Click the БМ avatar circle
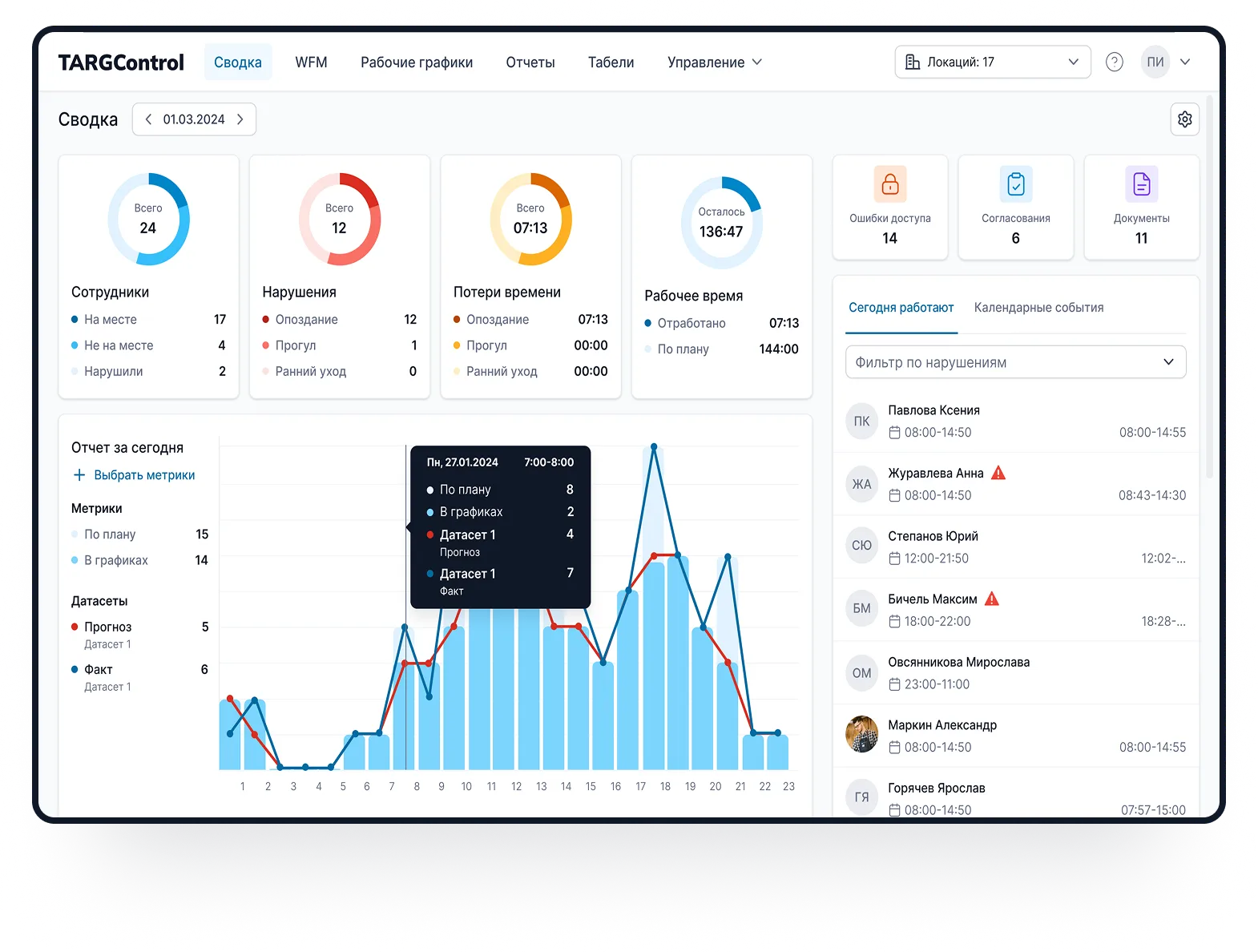 [x=861, y=608]
